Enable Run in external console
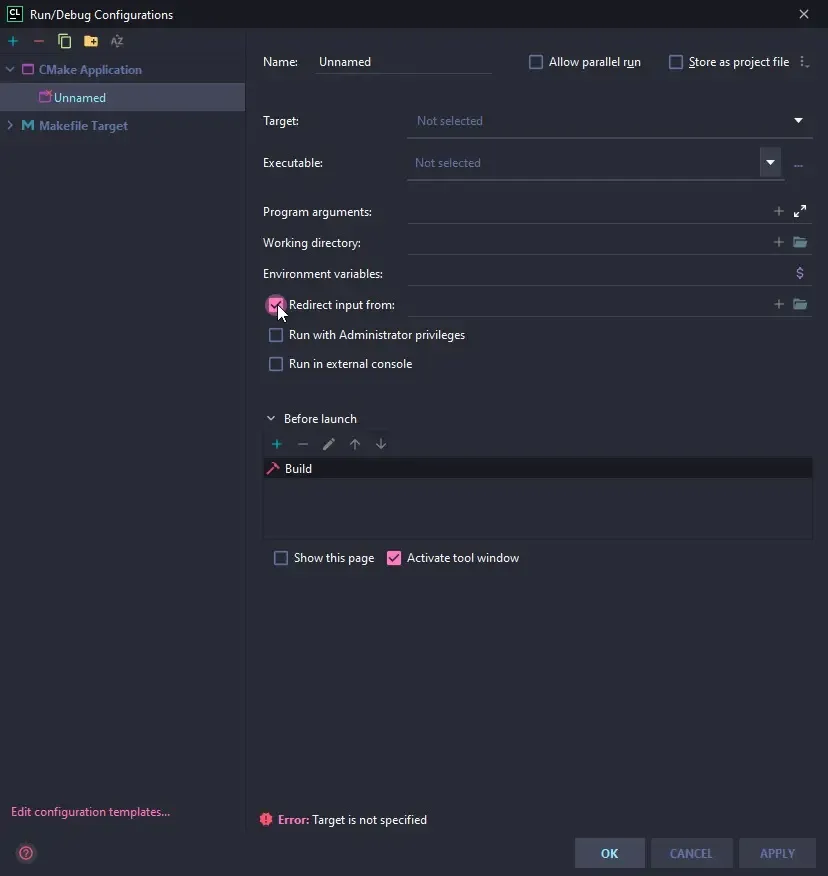828x876 pixels. coord(276,364)
